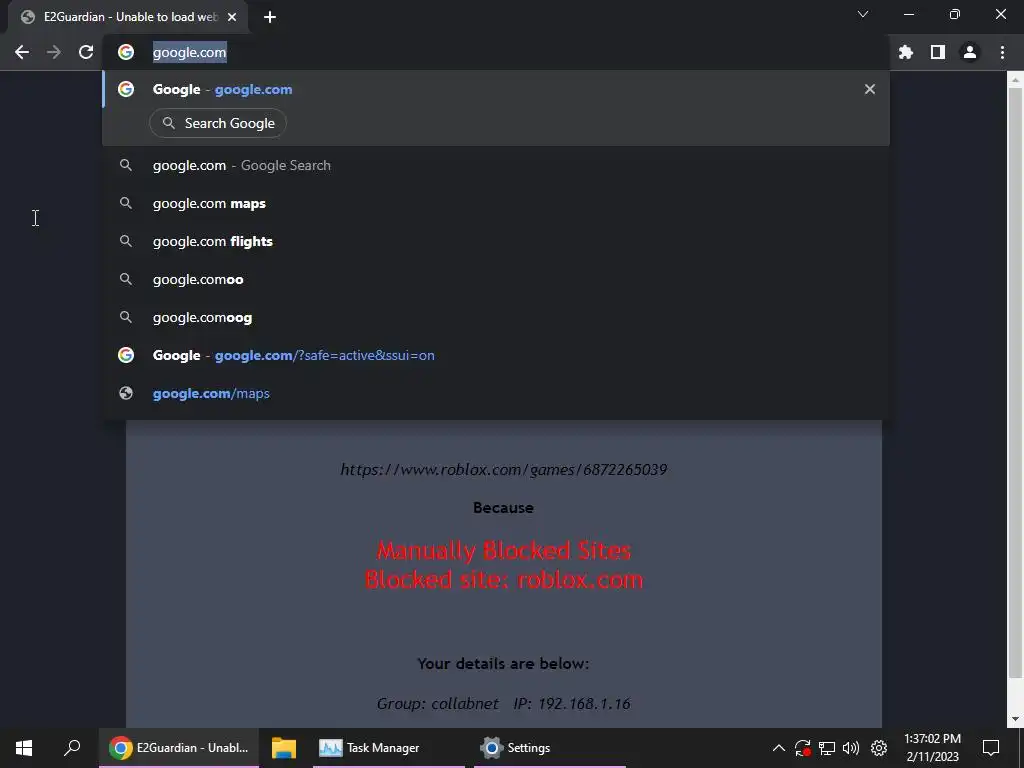
Task: Select the E2Guardian browser tab
Action: click(x=128, y=17)
